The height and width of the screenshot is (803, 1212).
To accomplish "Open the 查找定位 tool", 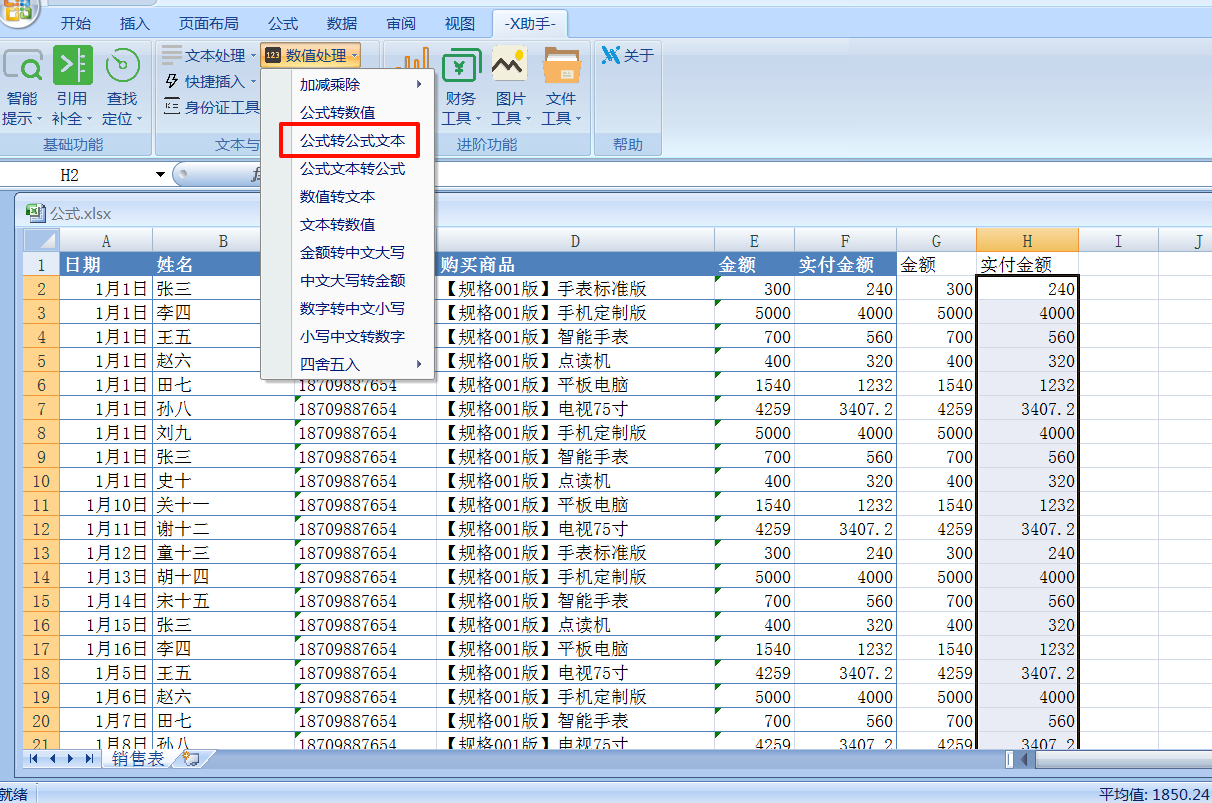I will pyautogui.click(x=122, y=88).
